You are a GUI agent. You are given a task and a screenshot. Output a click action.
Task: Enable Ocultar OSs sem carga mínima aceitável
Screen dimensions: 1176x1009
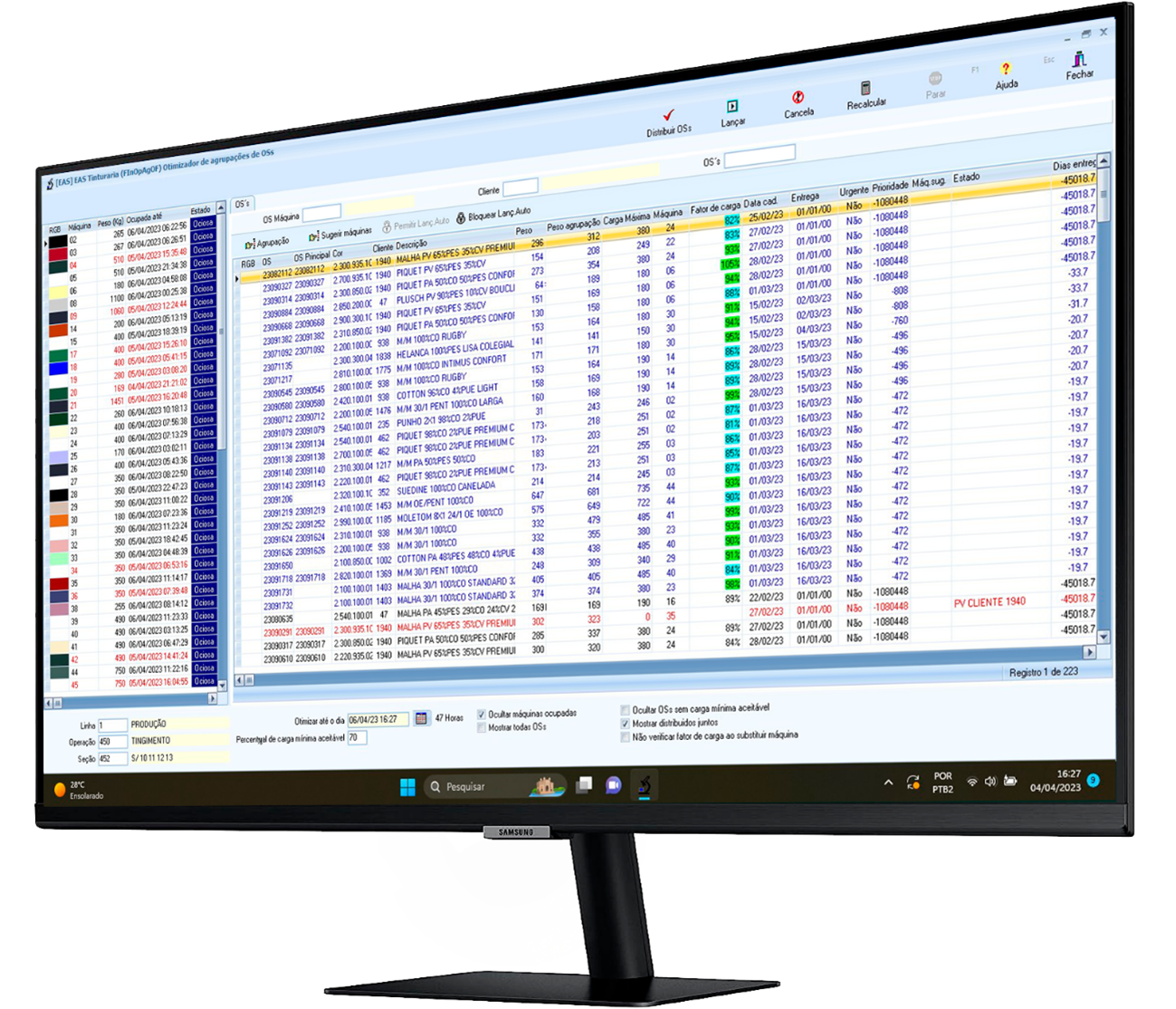(x=625, y=710)
